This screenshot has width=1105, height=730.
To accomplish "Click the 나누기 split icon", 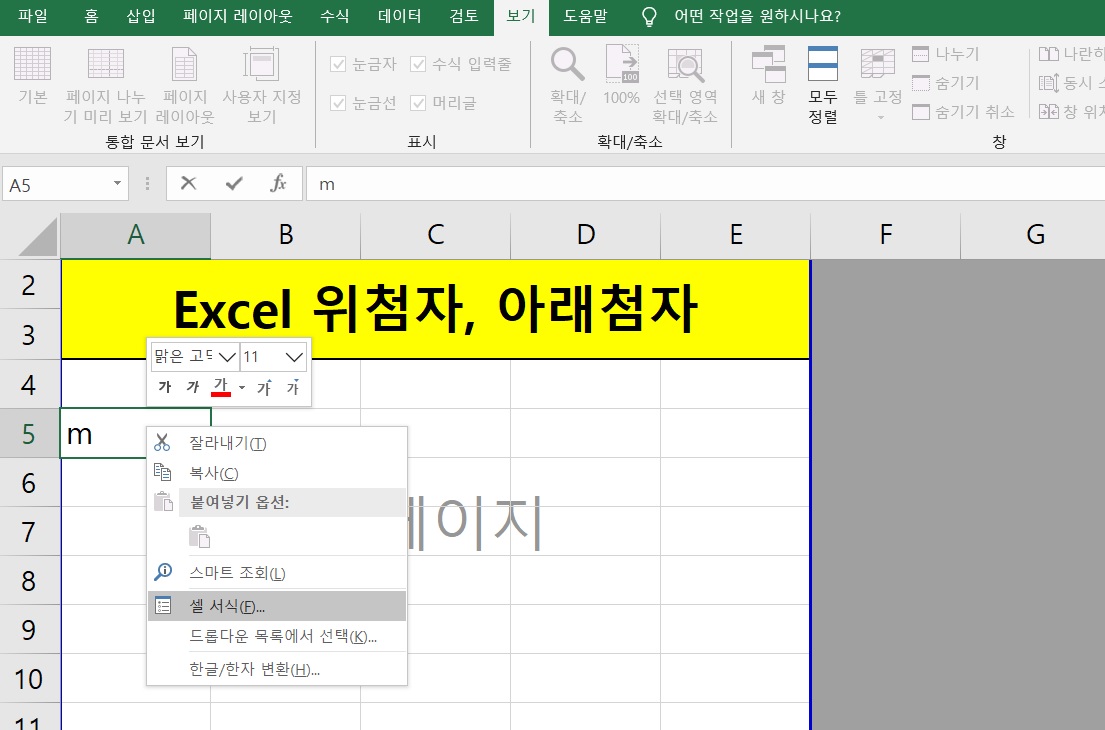I will tap(920, 54).
